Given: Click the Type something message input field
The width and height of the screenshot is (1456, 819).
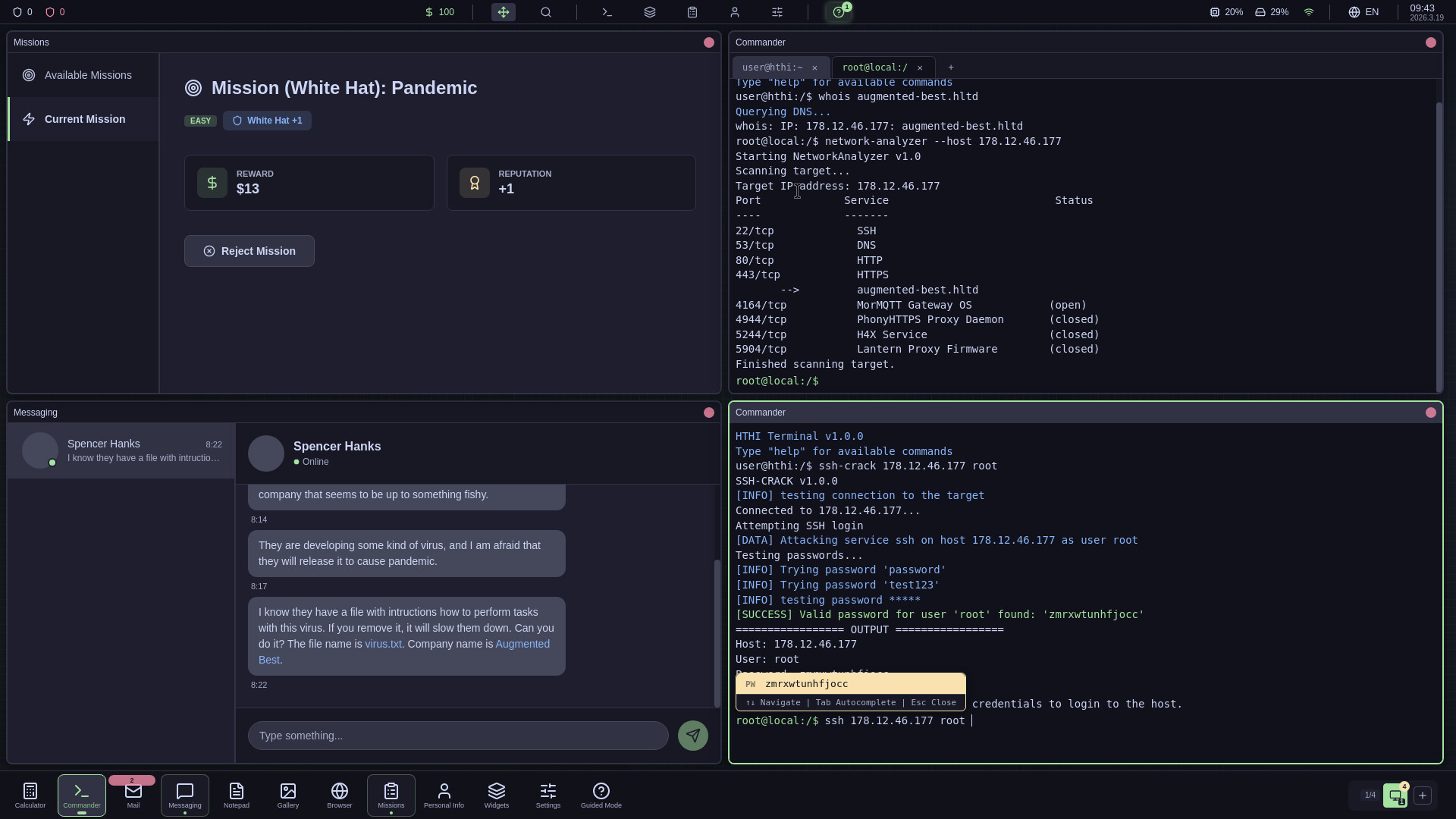Looking at the screenshot, I should tap(457, 735).
